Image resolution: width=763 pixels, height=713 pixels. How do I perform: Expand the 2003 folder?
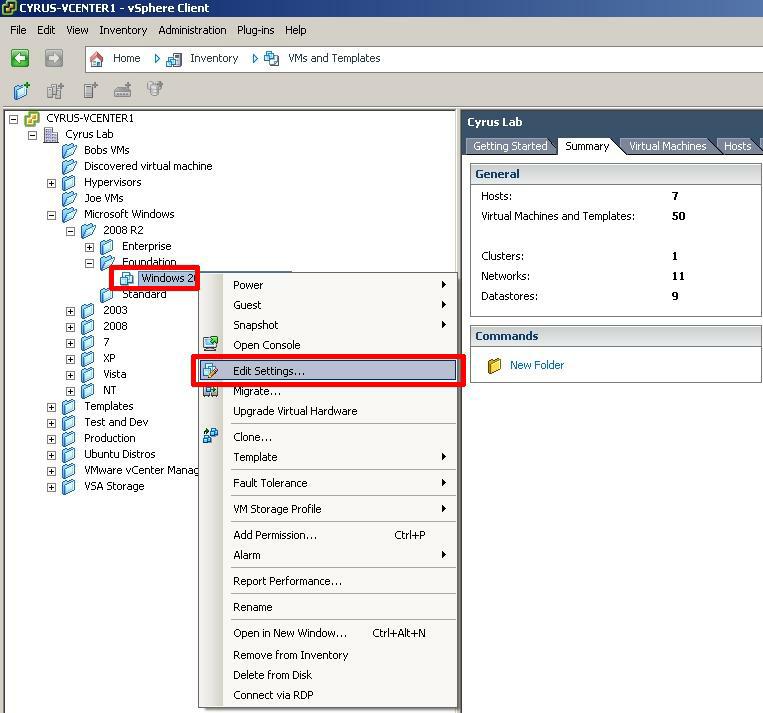point(71,311)
